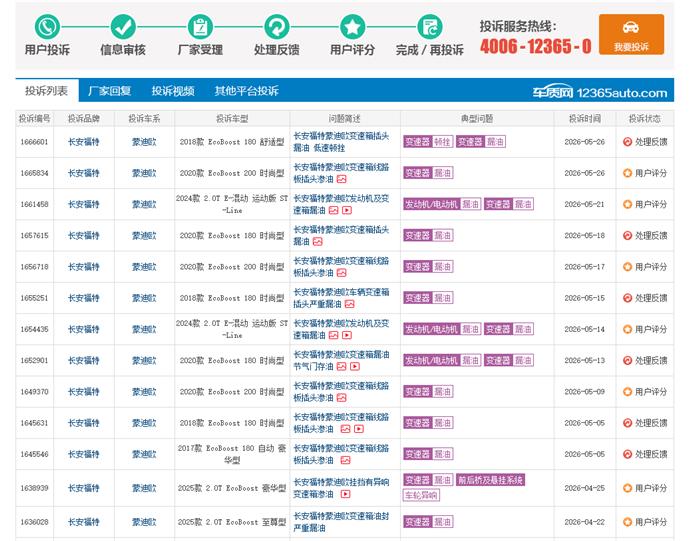Click 车轮异响 tag in row 1638939
The height and width of the screenshot is (541, 700).
point(421,495)
